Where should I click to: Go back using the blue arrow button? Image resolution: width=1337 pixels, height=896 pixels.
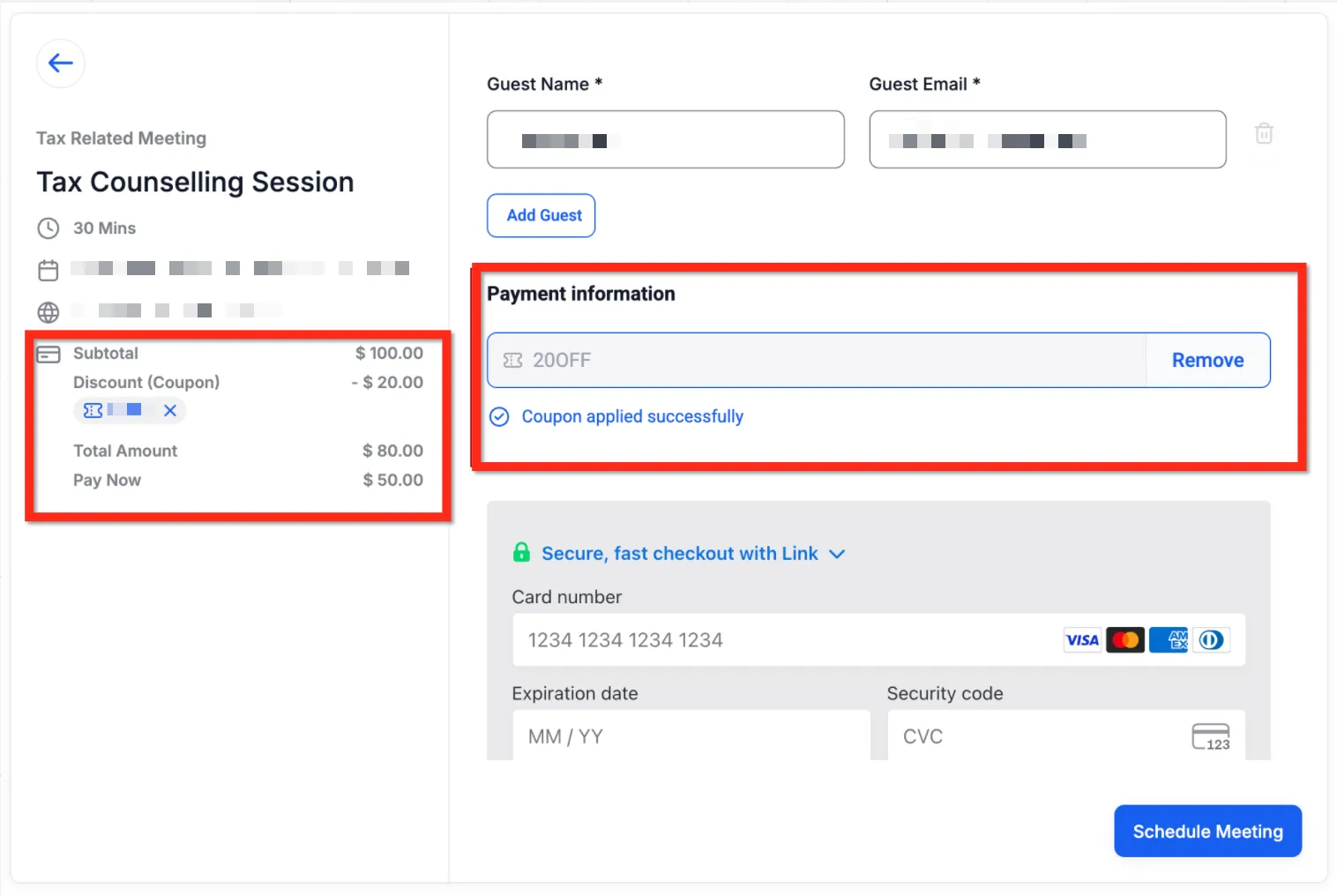pyautogui.click(x=60, y=63)
